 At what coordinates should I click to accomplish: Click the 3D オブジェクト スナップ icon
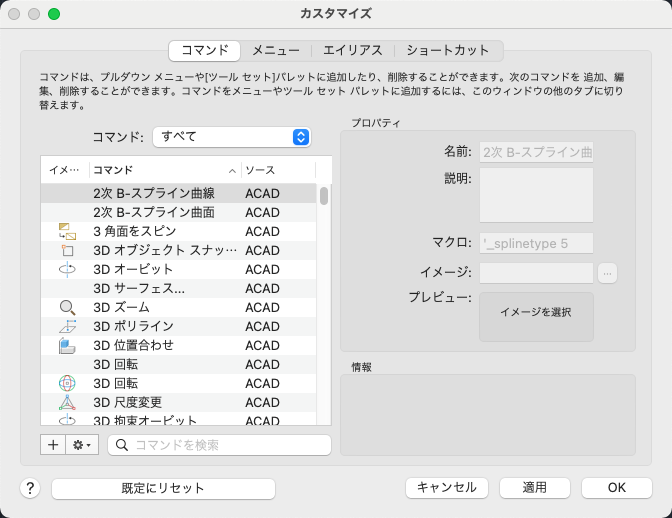(67, 250)
